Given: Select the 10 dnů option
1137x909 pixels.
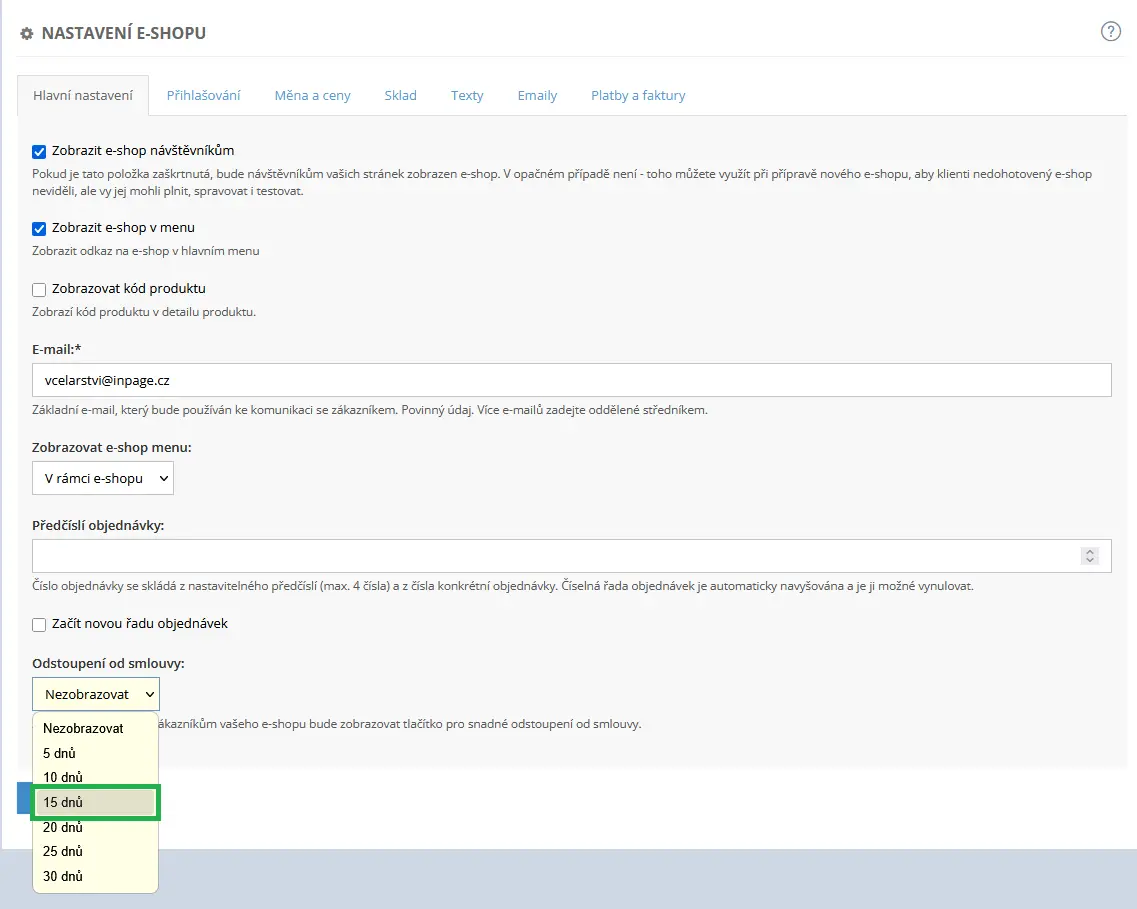Looking at the screenshot, I should point(96,777).
